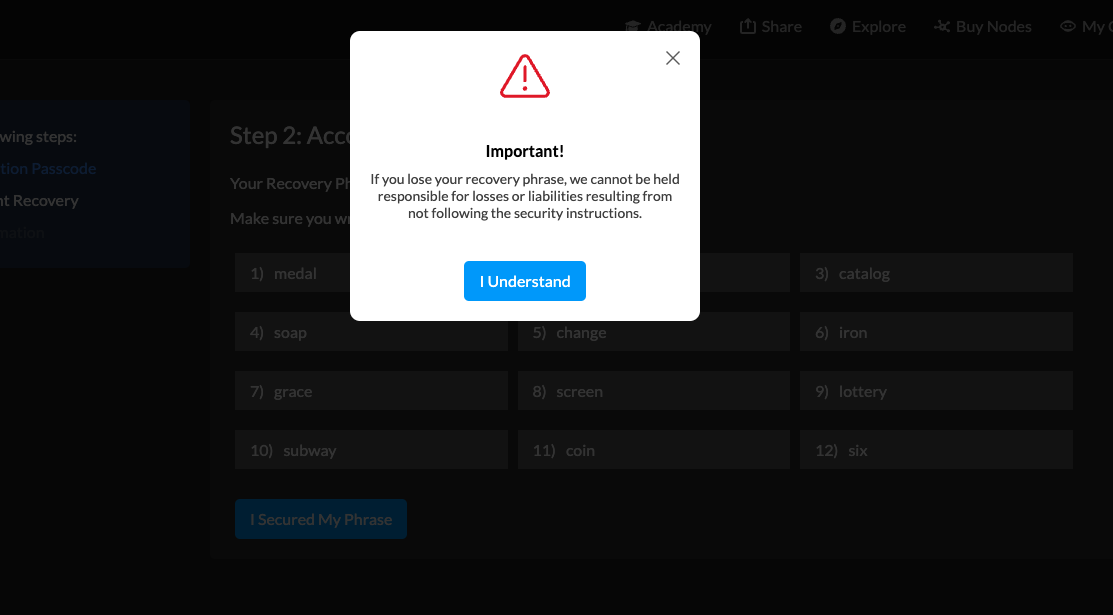Viewport: 1113px width, 615px height.
Task: Select the Recovery step in the sidebar
Action: click(39, 200)
